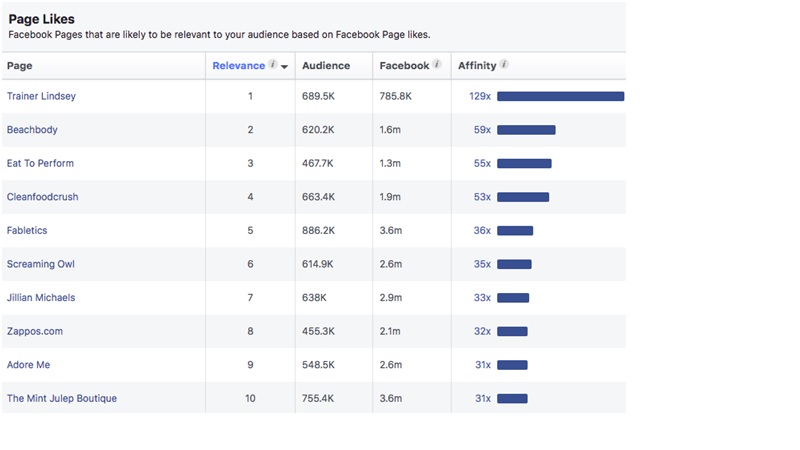Select audience value 455.3K
The width and height of the screenshot is (800, 450).
[x=318, y=331]
